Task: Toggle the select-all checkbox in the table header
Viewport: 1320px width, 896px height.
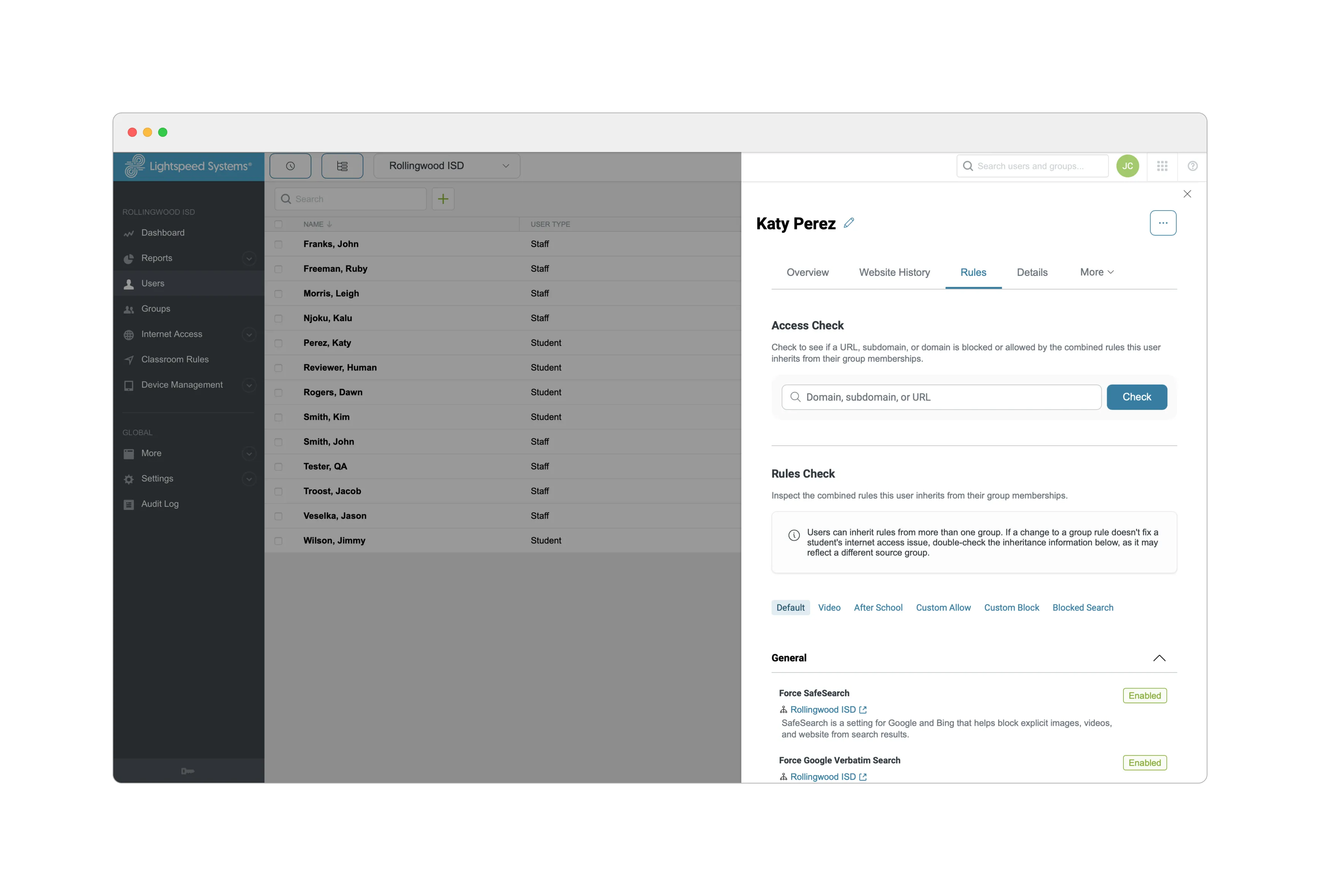Action: pyautogui.click(x=278, y=224)
